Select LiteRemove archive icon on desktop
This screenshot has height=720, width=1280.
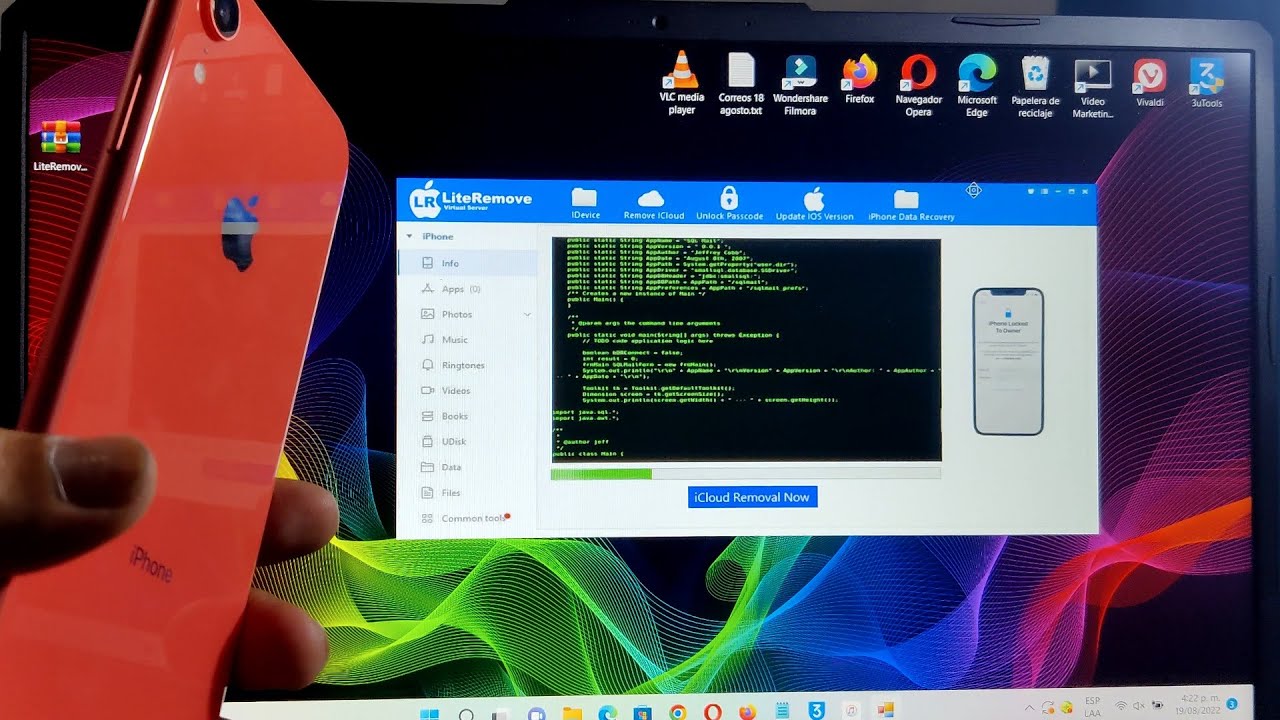[x=60, y=146]
